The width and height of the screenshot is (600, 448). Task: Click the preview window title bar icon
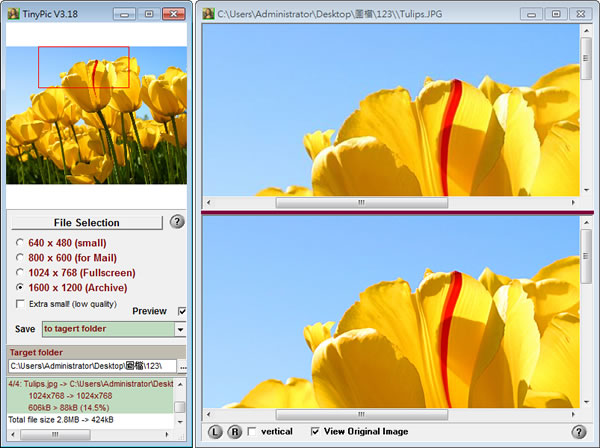(207, 14)
